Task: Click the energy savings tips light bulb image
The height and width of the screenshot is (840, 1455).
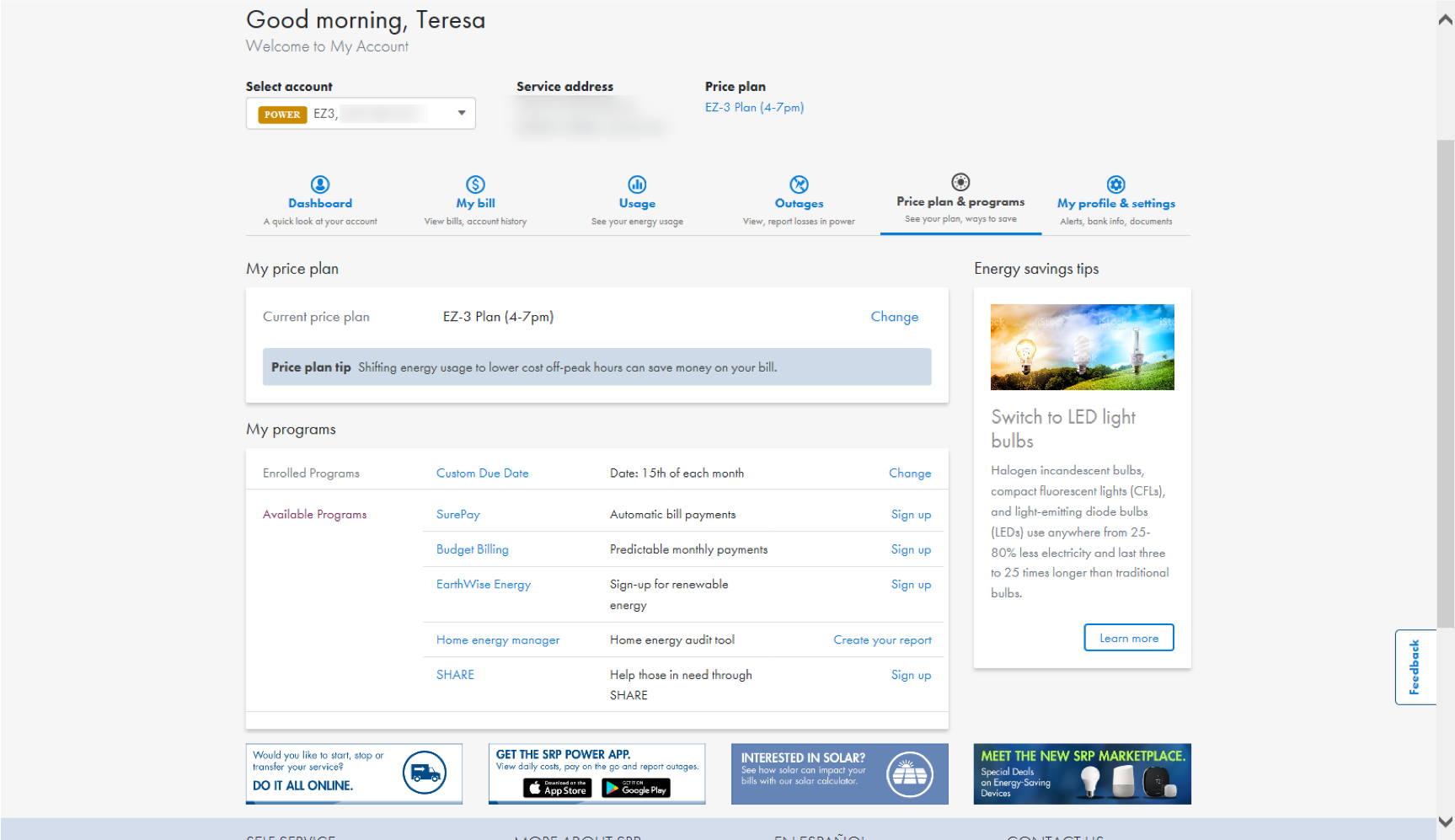Action: [x=1082, y=347]
